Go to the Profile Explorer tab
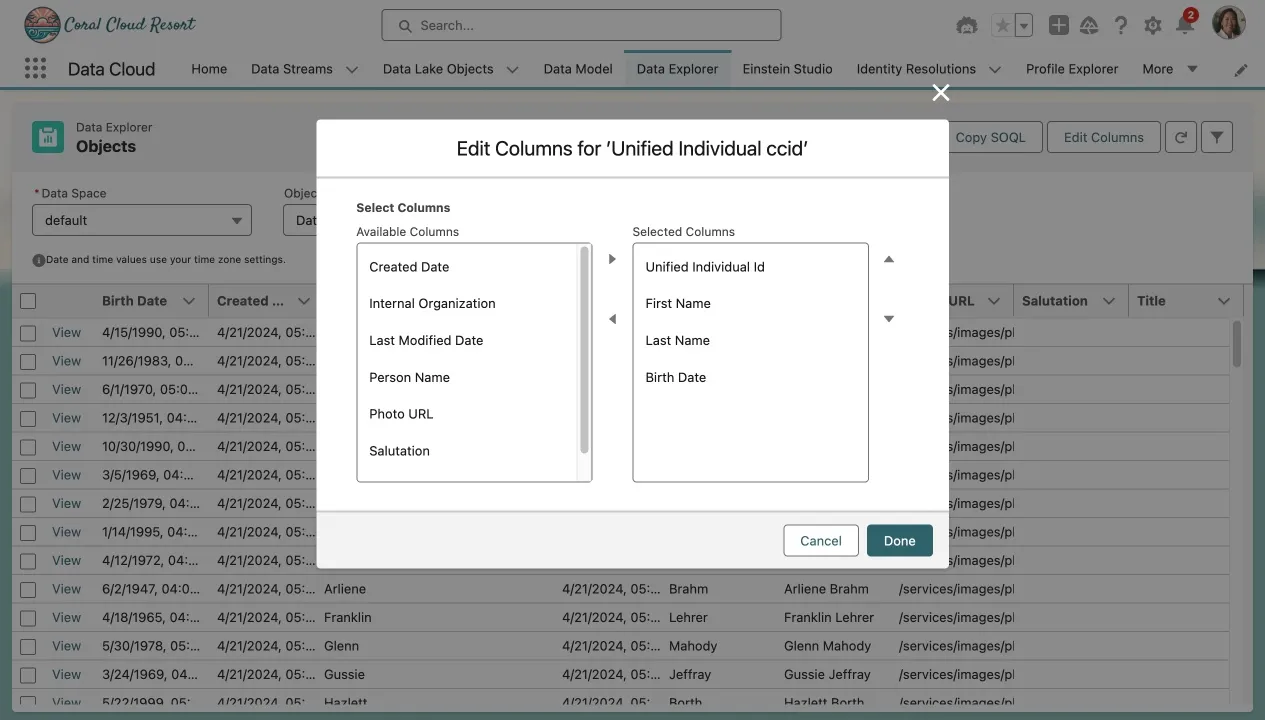Image resolution: width=1265 pixels, height=720 pixels. click(x=1071, y=69)
